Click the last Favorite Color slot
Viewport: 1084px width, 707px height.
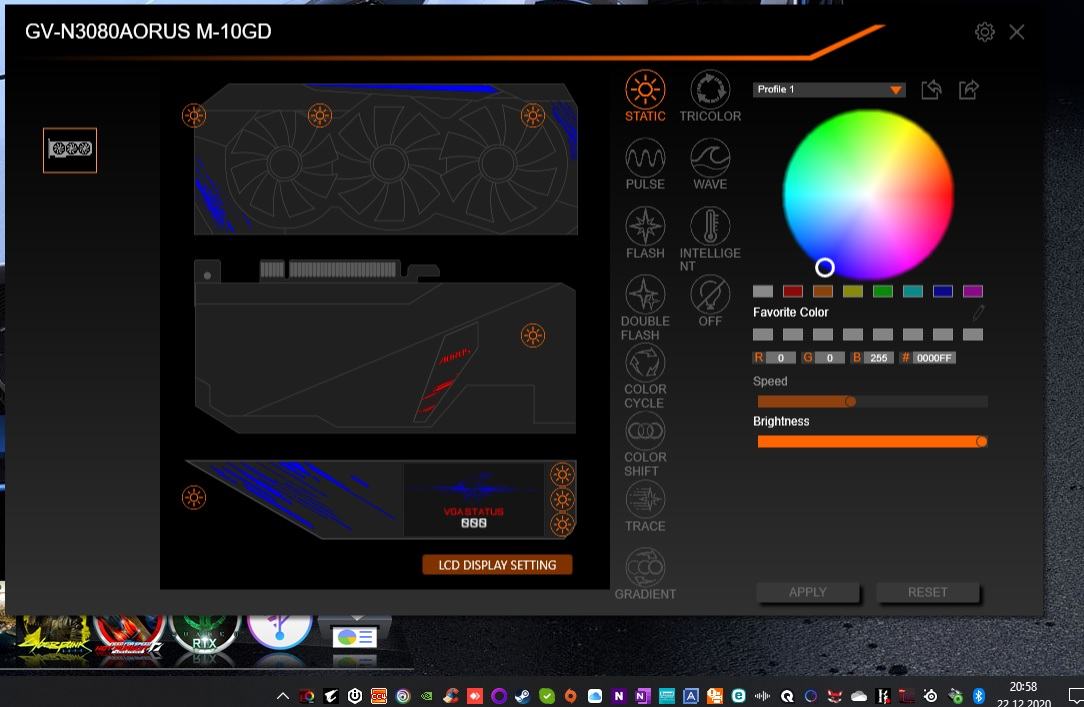pos(973,334)
